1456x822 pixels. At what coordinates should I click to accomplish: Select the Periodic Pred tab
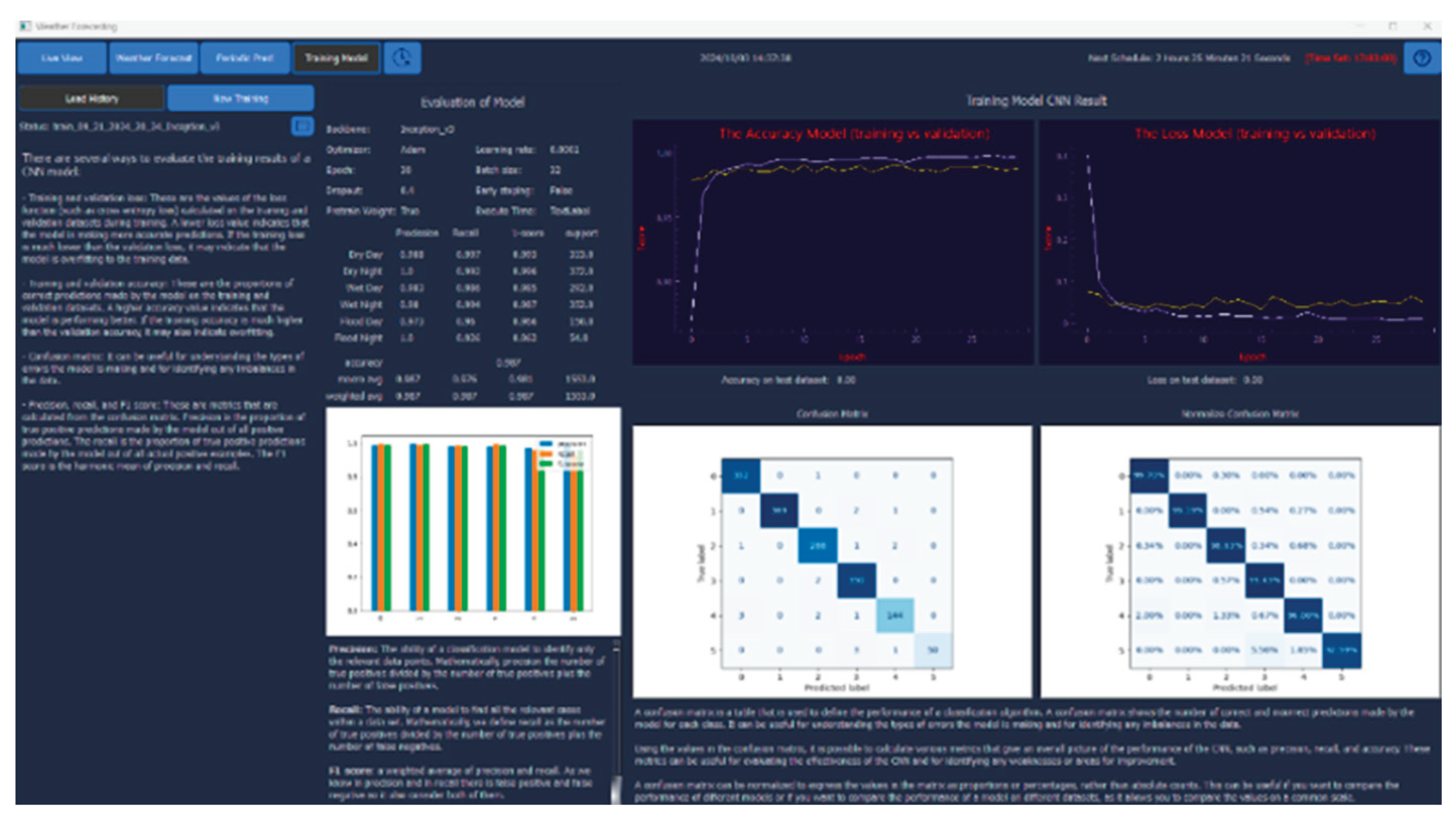pyautogui.click(x=244, y=57)
